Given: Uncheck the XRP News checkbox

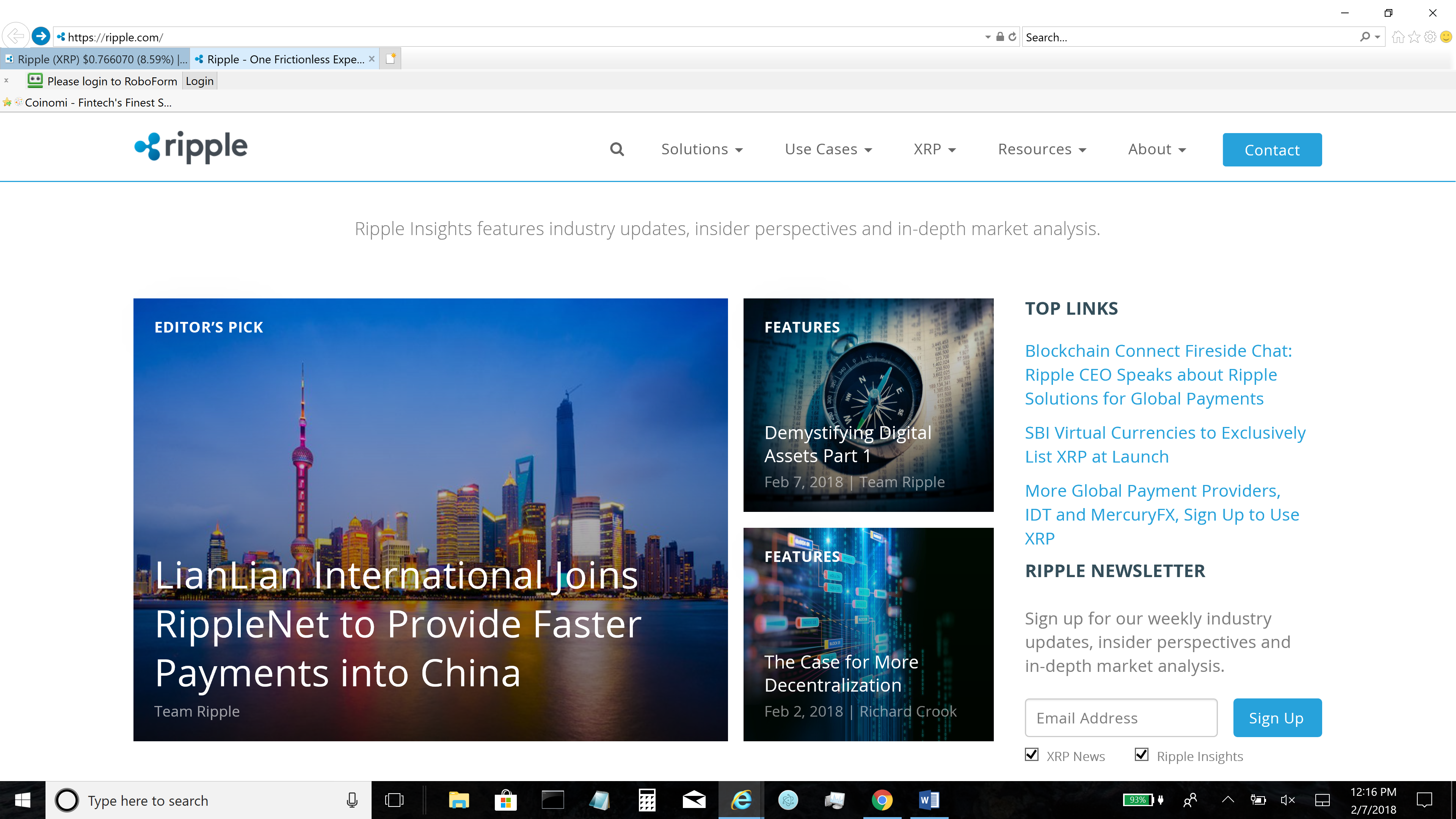Looking at the screenshot, I should click(1031, 755).
